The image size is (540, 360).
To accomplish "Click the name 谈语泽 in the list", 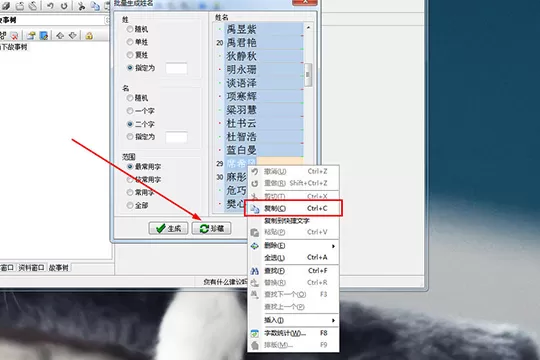I will coord(241,83).
